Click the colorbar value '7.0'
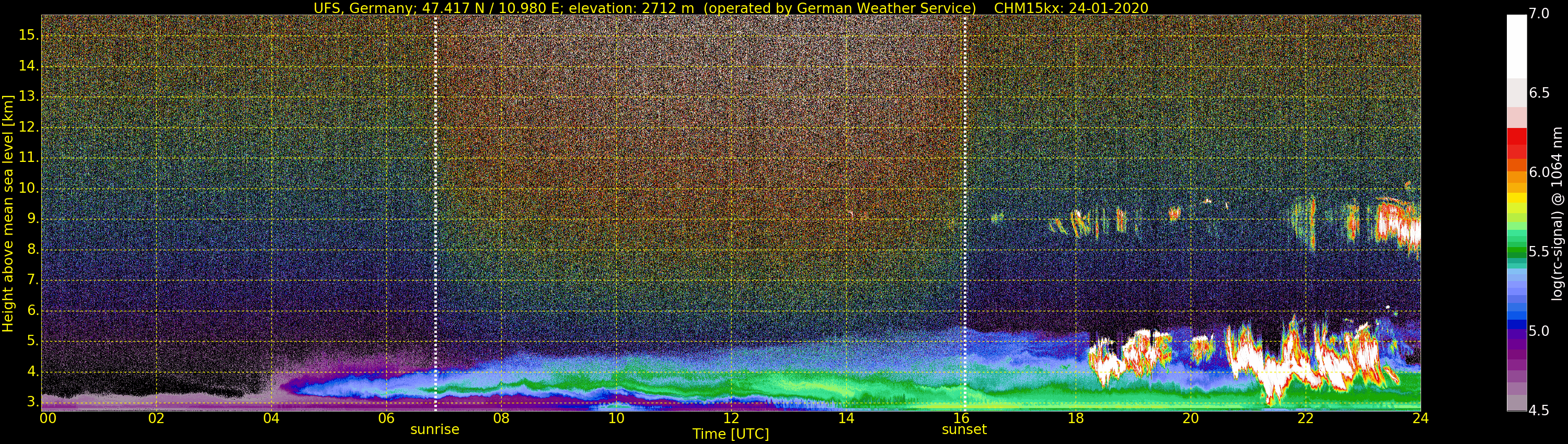This screenshot has height=444, width=1568. tap(1539, 14)
